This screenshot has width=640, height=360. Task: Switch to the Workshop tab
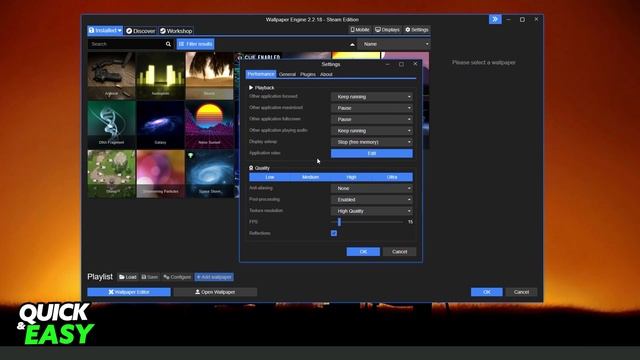pyautogui.click(x=176, y=31)
